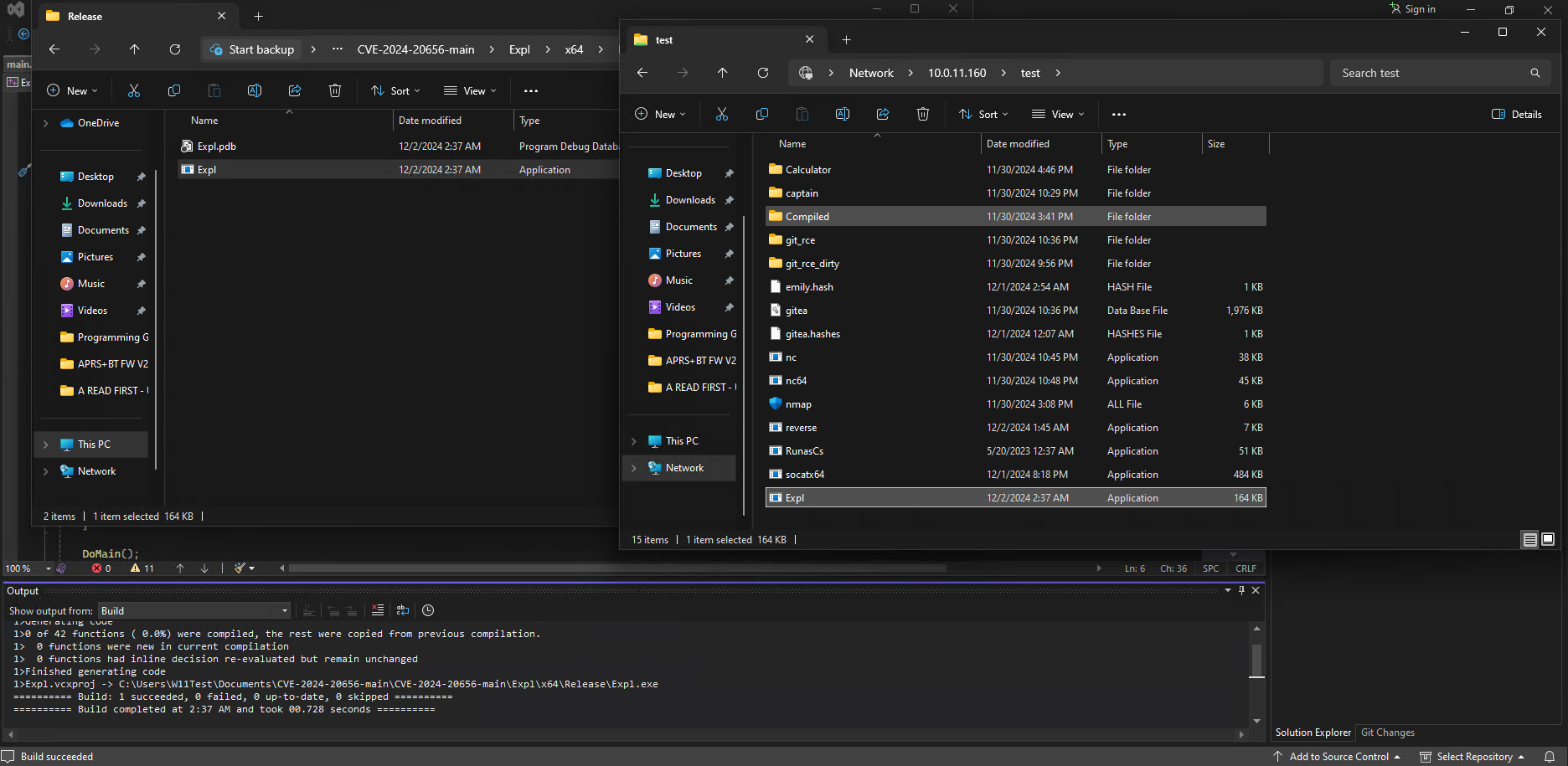Click Delete trash icon in test window
Image resolution: width=1568 pixels, height=766 pixels.
[x=923, y=114]
